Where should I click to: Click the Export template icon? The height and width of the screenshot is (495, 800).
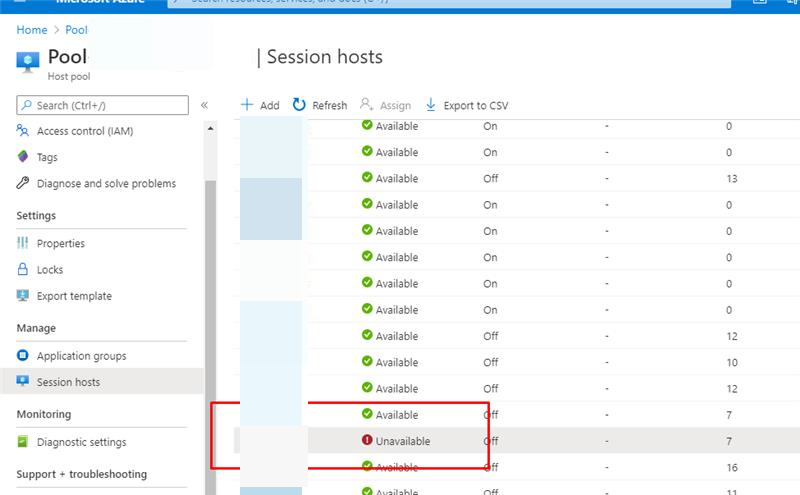pyautogui.click(x=22, y=295)
